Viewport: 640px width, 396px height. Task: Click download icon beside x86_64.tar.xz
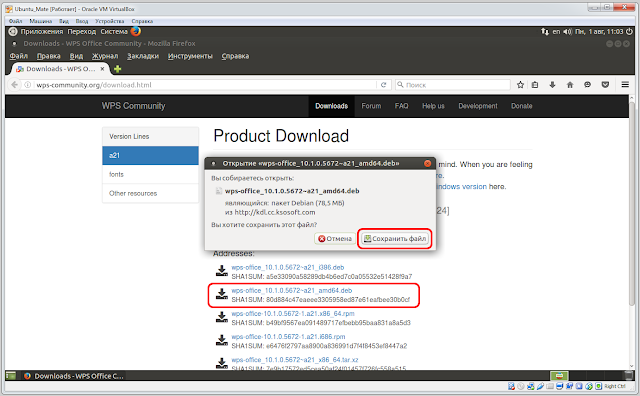coord(222,363)
